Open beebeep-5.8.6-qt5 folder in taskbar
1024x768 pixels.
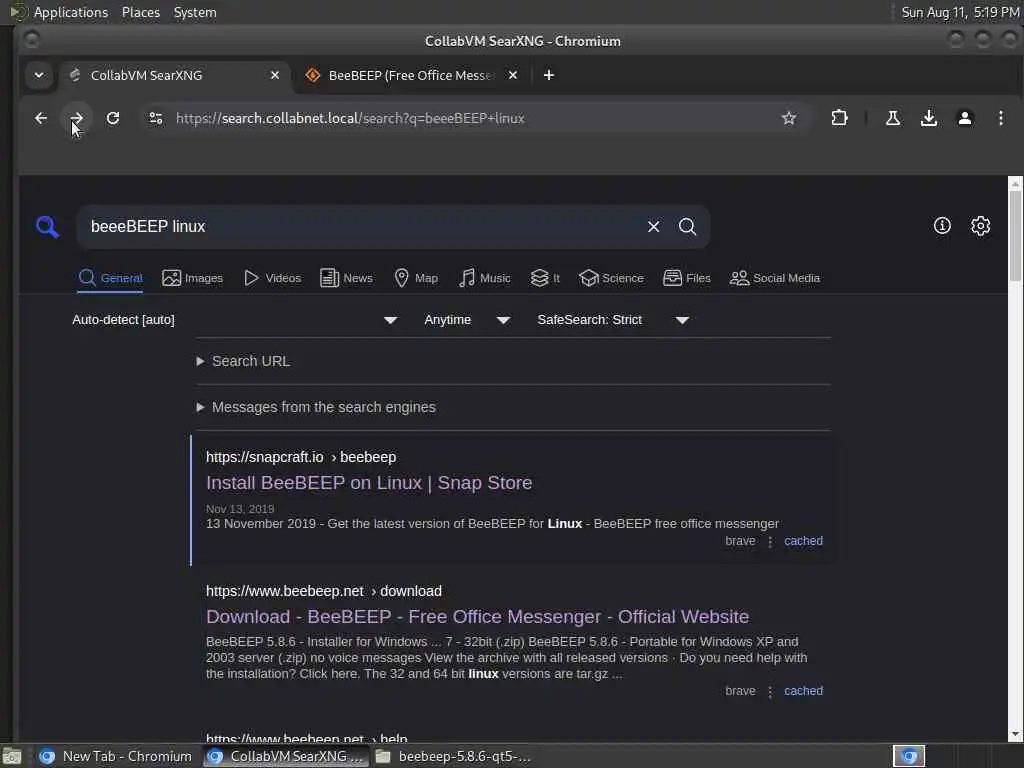pyautogui.click(x=454, y=756)
